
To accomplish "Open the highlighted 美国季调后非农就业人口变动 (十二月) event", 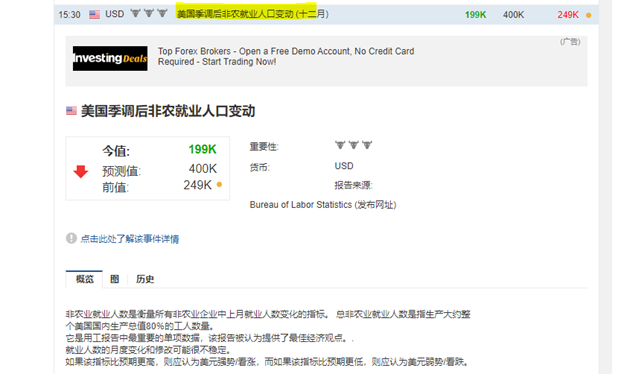I will click(253, 14).
